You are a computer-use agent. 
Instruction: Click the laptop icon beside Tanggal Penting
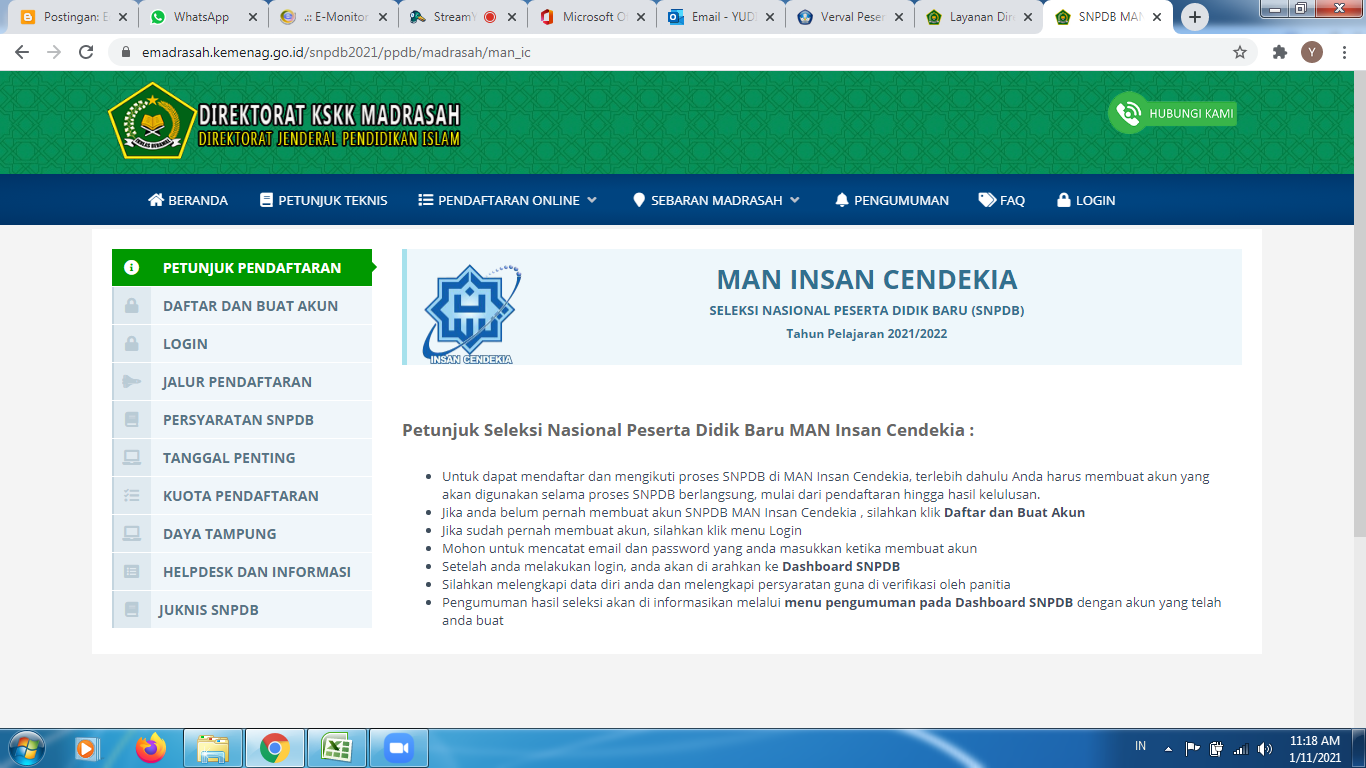pyautogui.click(x=131, y=458)
